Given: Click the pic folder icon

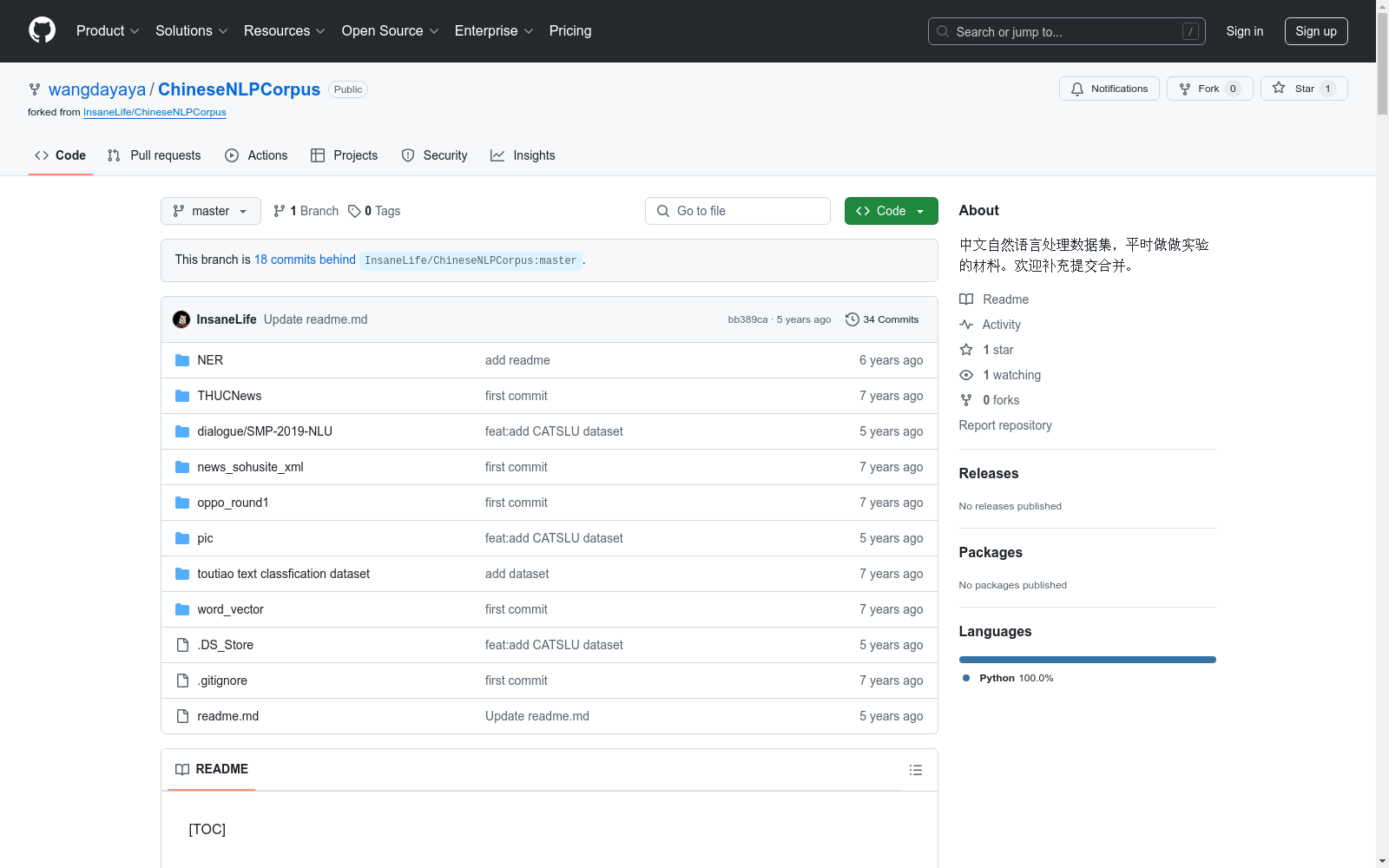Looking at the screenshot, I should [x=182, y=538].
